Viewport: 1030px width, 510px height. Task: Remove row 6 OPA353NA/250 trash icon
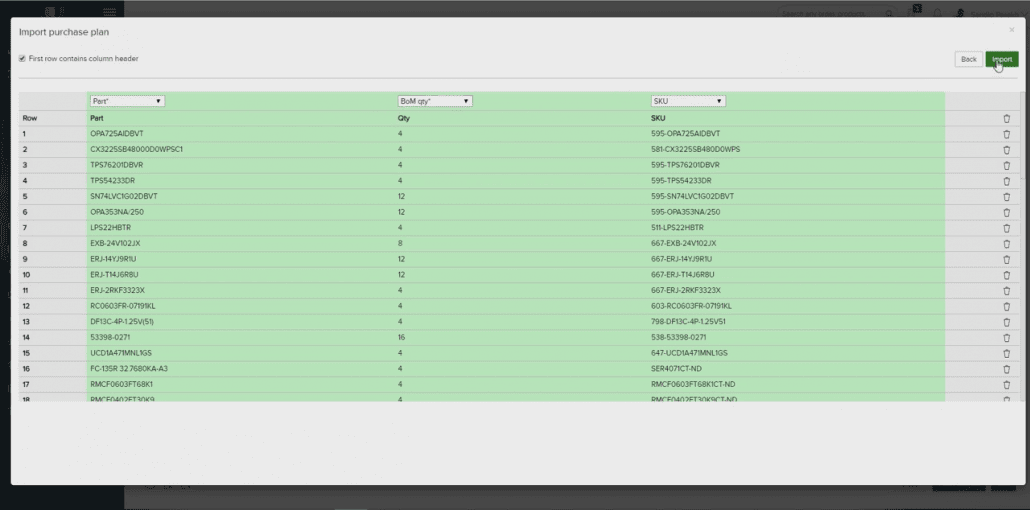click(x=1006, y=212)
